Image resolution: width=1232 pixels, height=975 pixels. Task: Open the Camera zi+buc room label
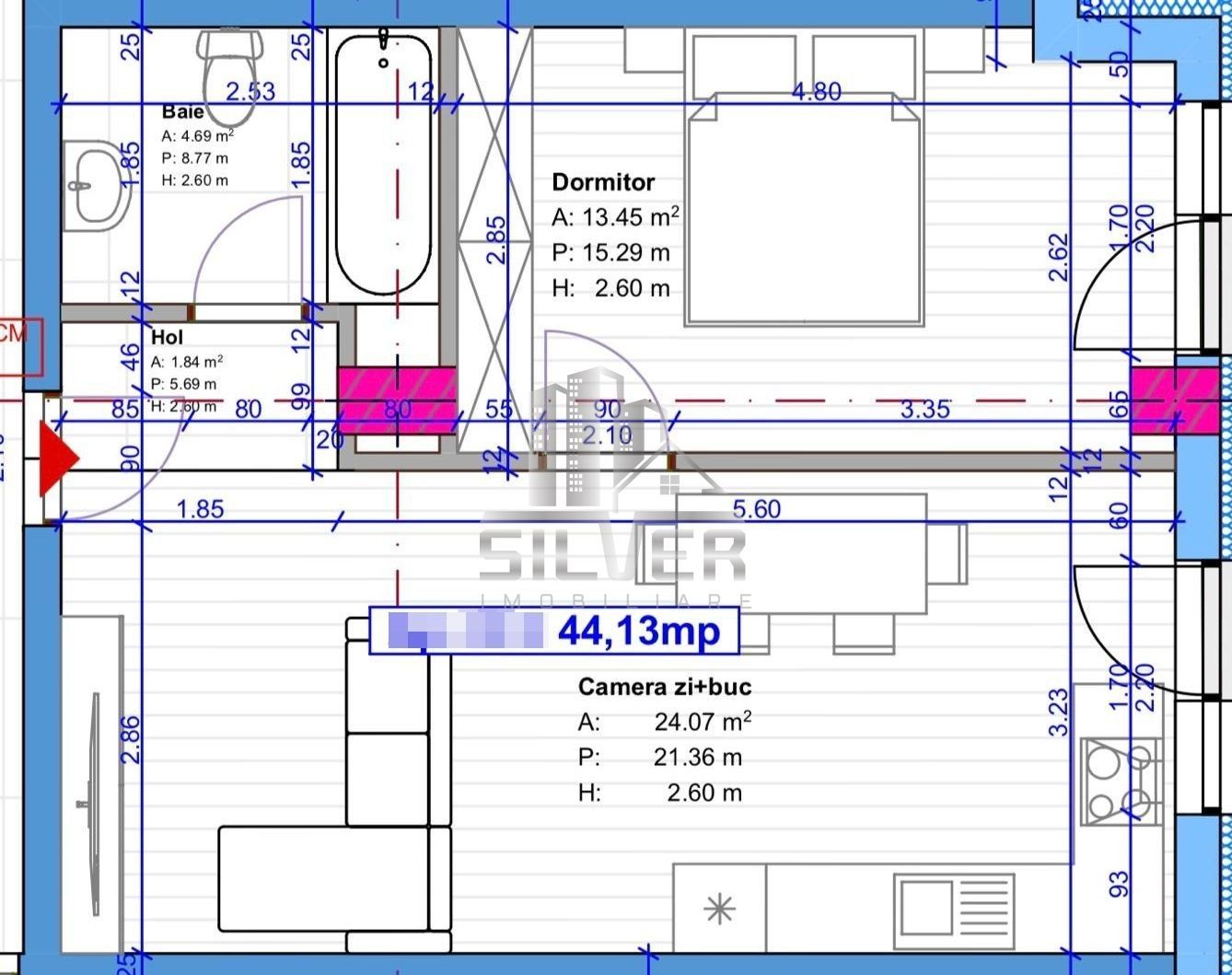click(x=665, y=686)
